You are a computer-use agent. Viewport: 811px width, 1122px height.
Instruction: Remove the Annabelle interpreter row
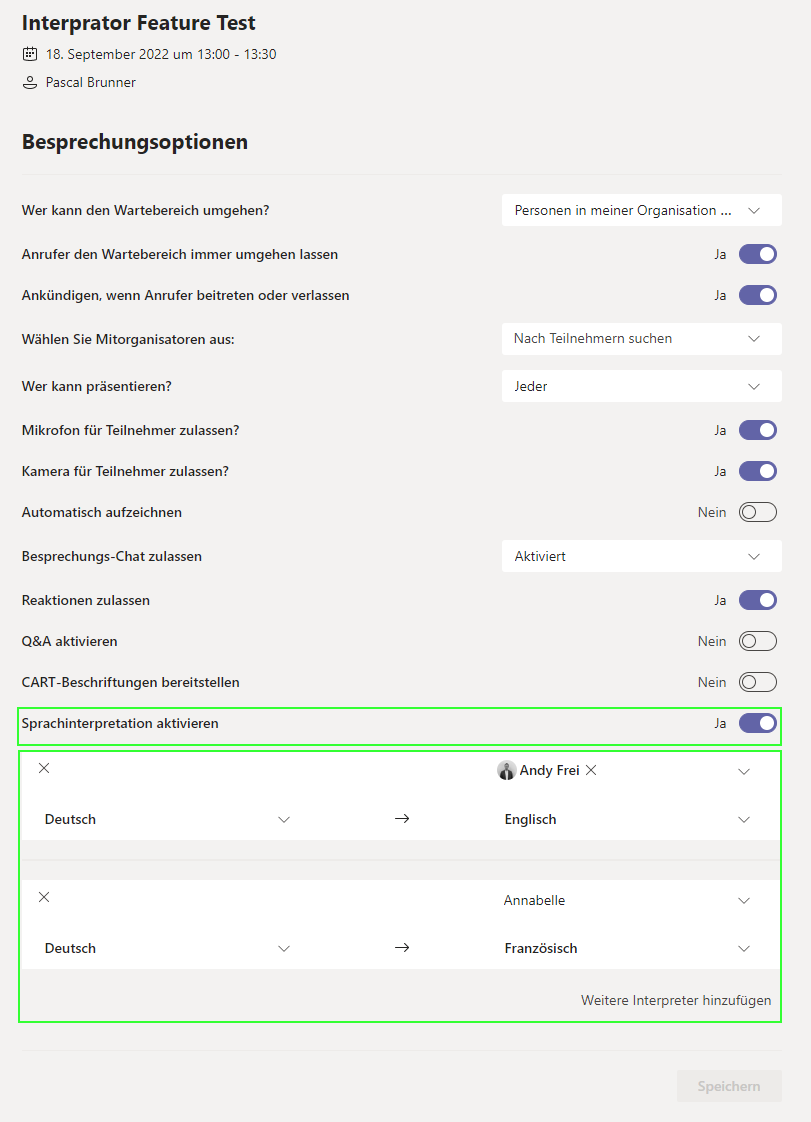(44, 897)
